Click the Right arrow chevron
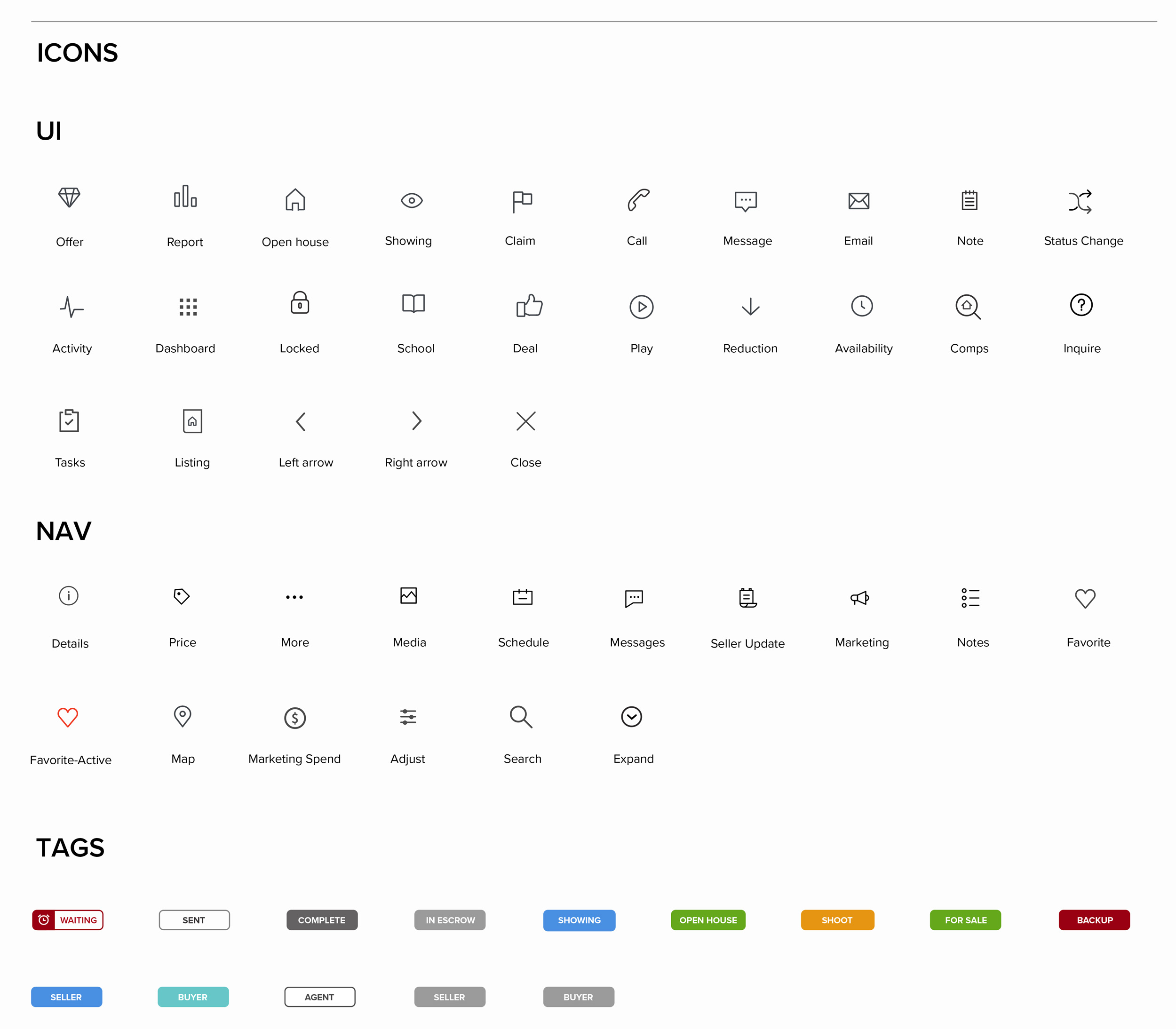The width and height of the screenshot is (1176, 1029). [x=417, y=421]
